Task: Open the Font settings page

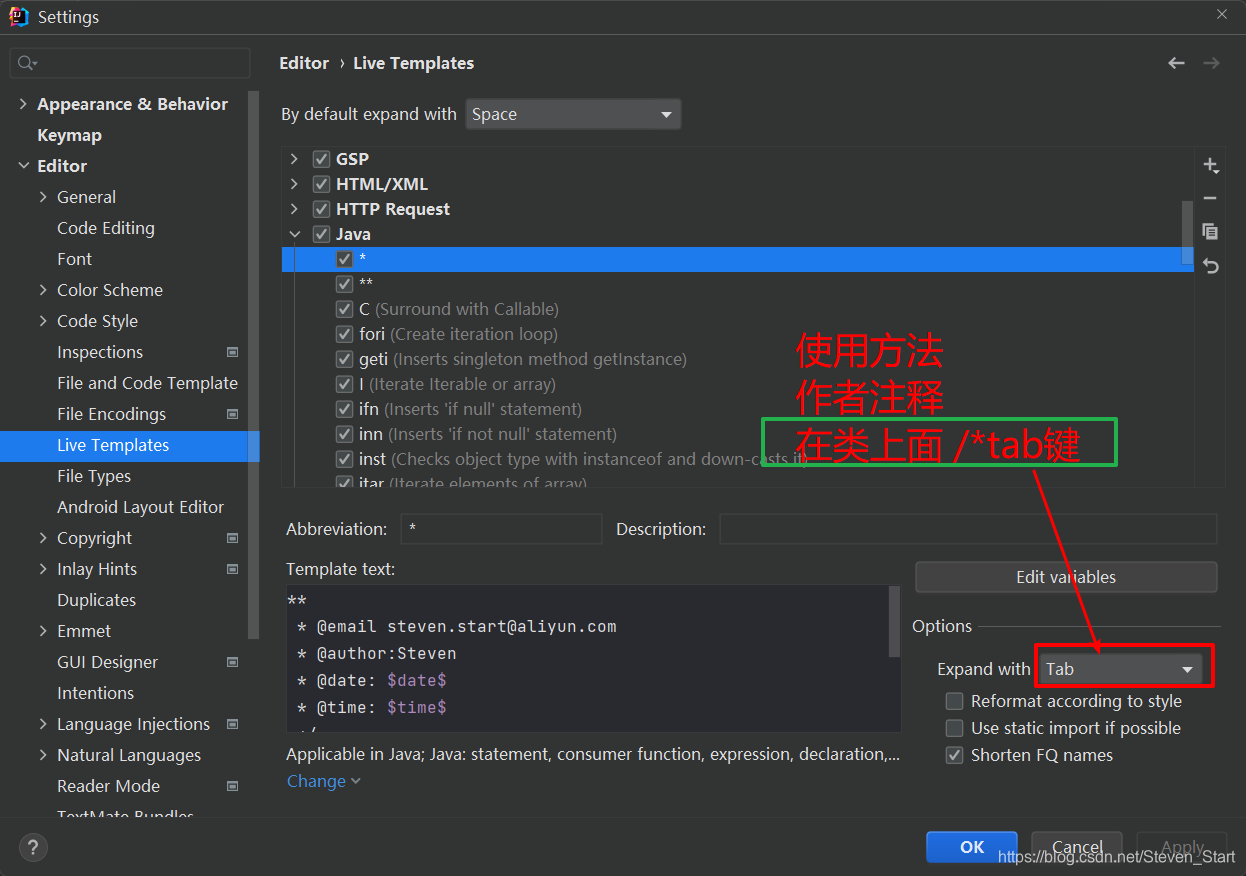Action: click(x=74, y=259)
